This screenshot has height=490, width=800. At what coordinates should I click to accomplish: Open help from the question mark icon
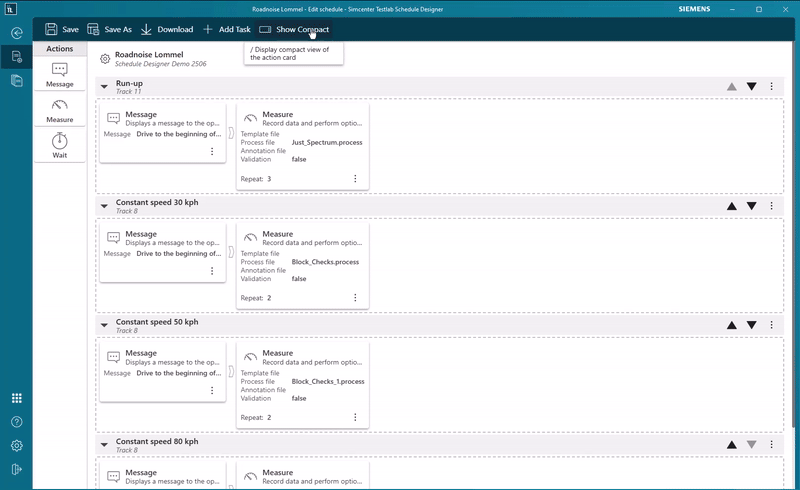point(16,422)
